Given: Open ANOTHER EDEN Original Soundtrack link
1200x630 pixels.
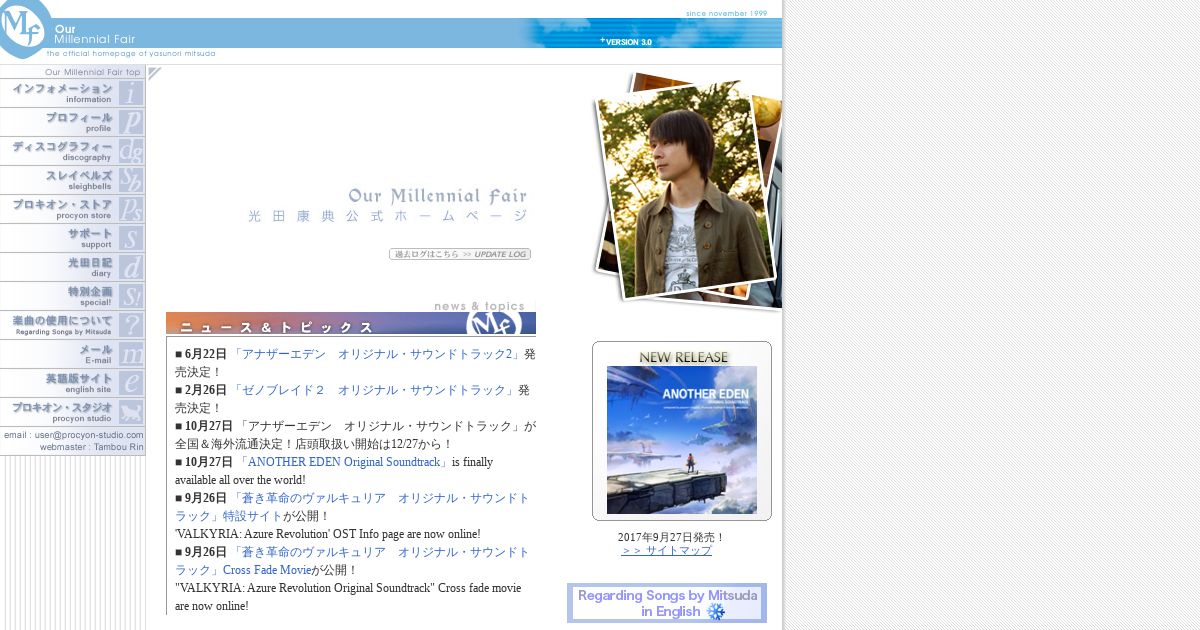Looking at the screenshot, I should pos(343,462).
